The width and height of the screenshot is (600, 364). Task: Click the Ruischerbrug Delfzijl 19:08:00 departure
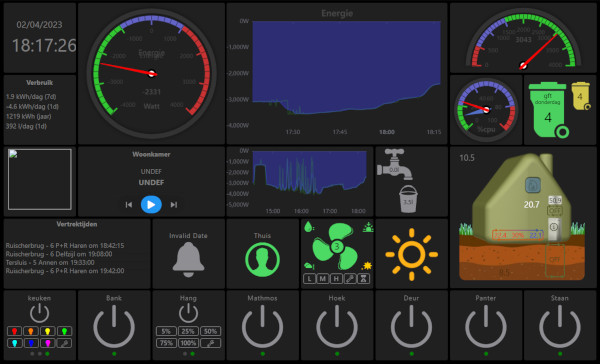pos(59,254)
